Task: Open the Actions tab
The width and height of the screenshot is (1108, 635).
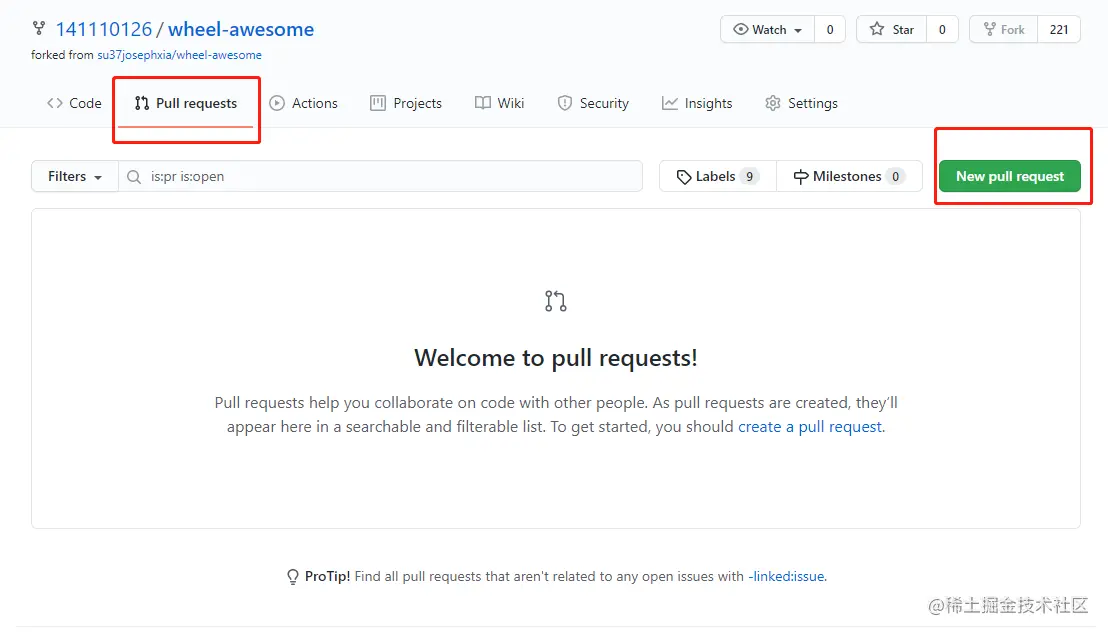Action: pyautogui.click(x=304, y=103)
